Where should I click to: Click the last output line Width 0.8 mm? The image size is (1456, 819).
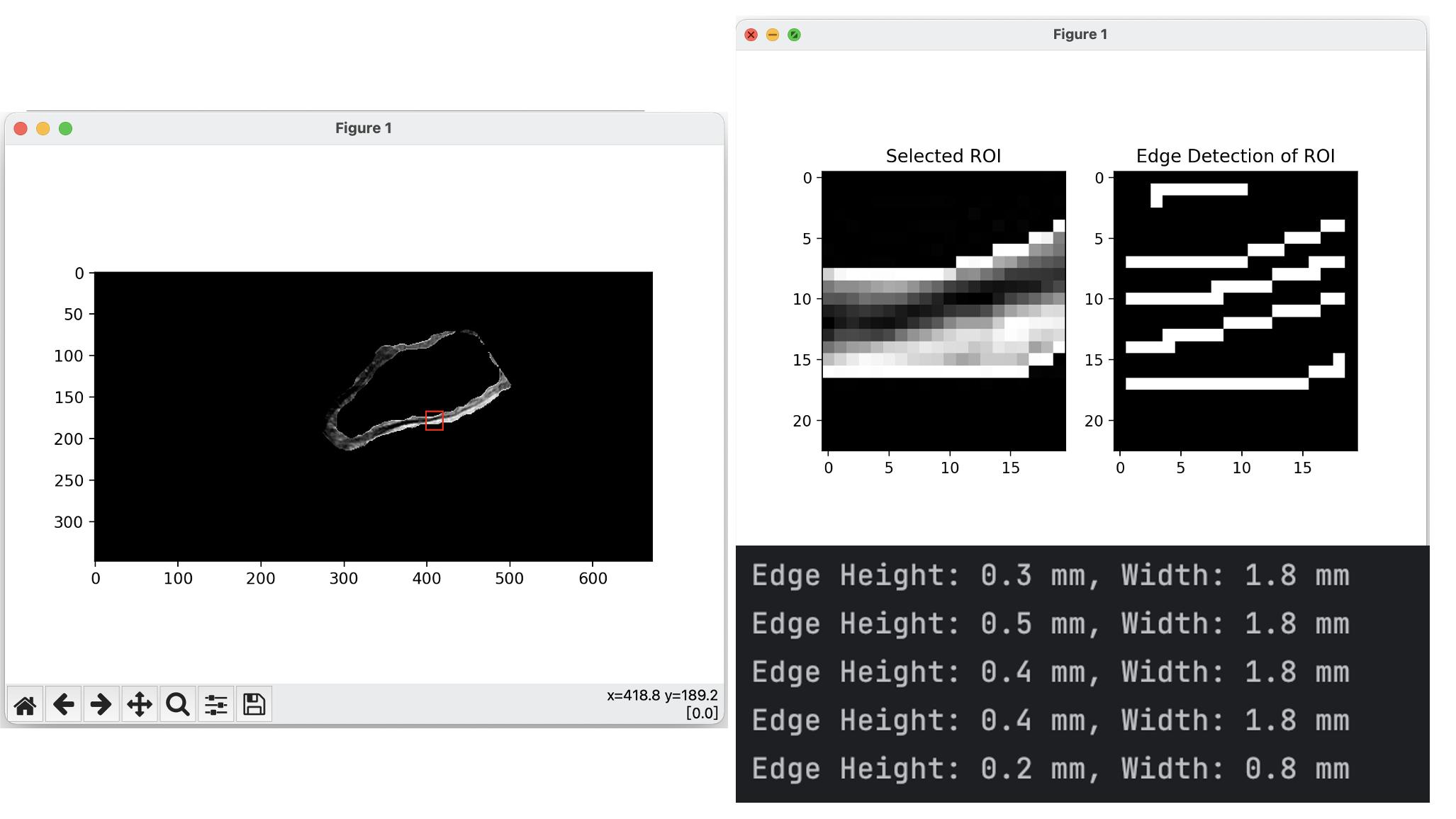pos(1051,769)
